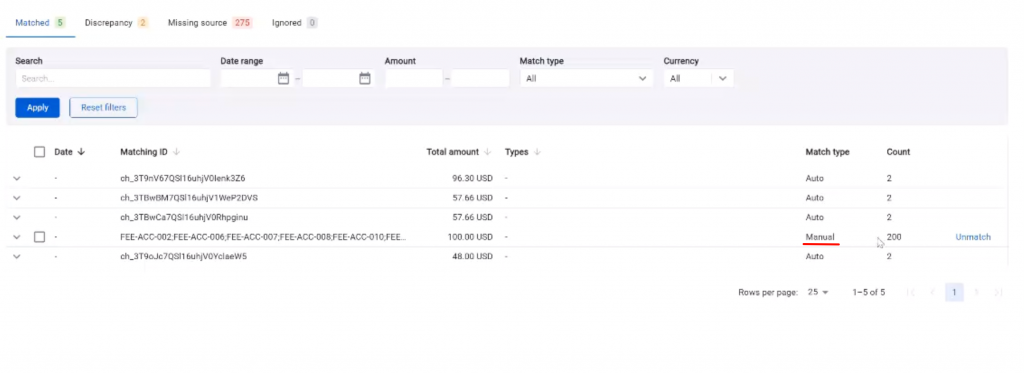
Task: Expand row ch_3T9oJc7QSl16uhjV0YclaeW5
Action: pos(17,257)
